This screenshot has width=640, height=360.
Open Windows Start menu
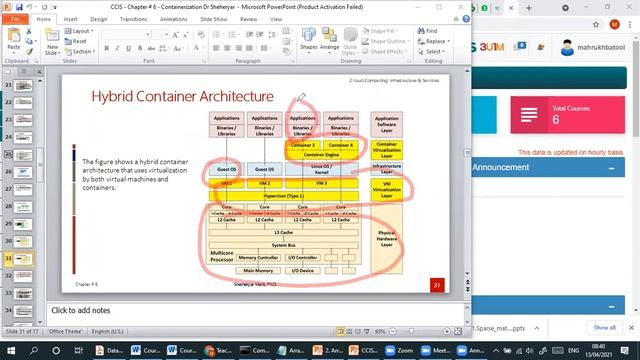click(x=11, y=351)
